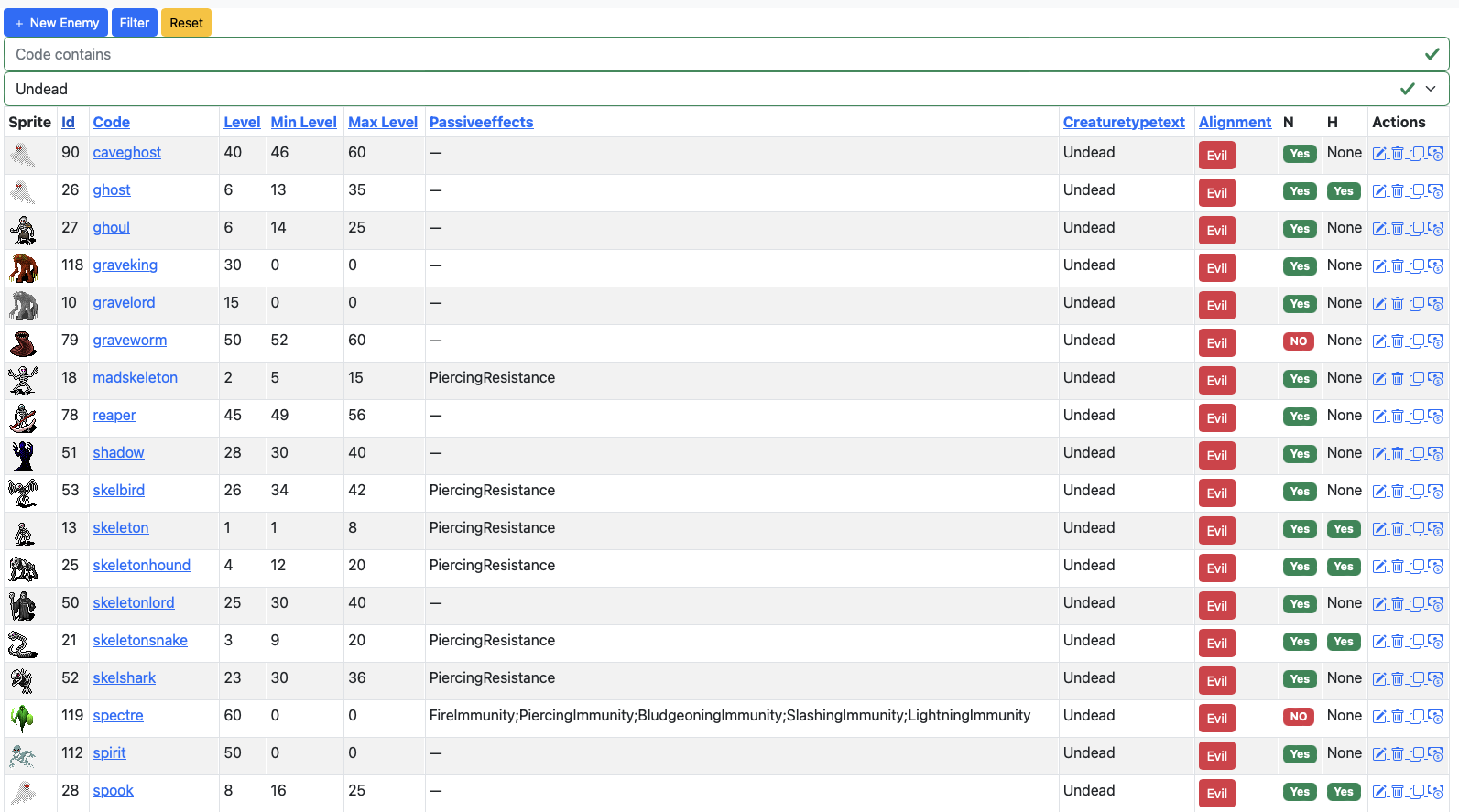This screenshot has height=812, width=1459.
Task: Click the spectre sprite image
Action: (x=23, y=719)
